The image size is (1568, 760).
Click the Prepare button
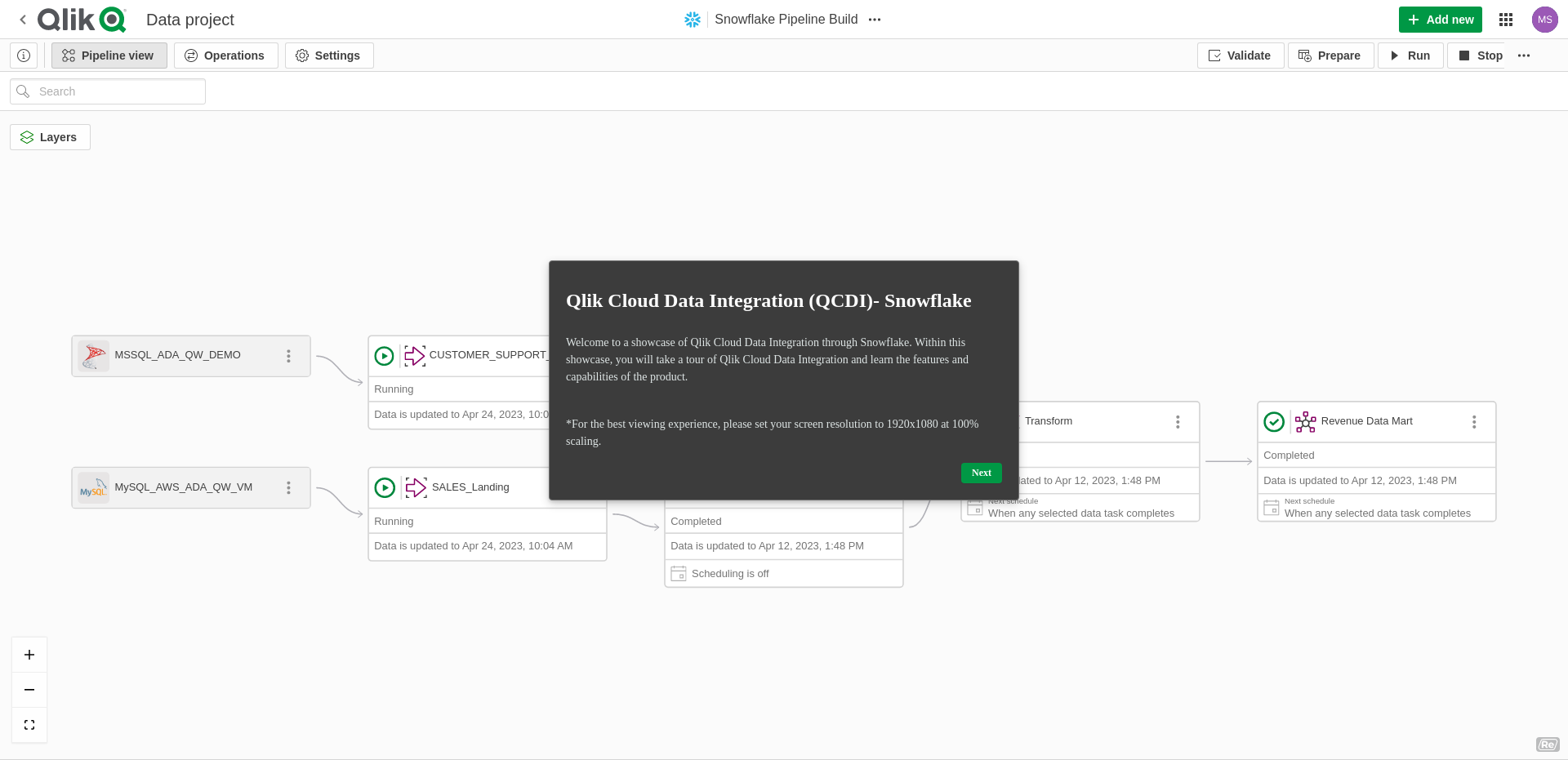(x=1330, y=56)
